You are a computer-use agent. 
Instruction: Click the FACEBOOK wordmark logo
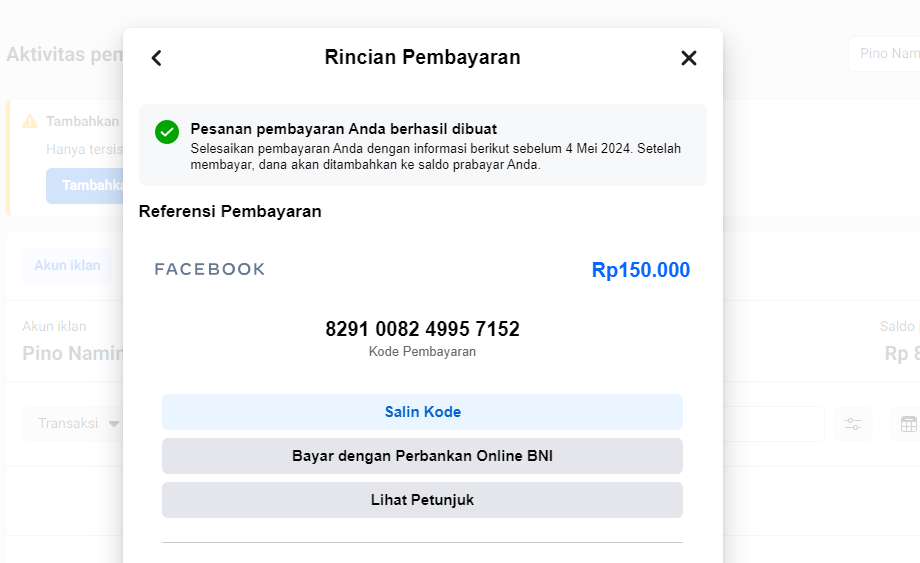210,269
